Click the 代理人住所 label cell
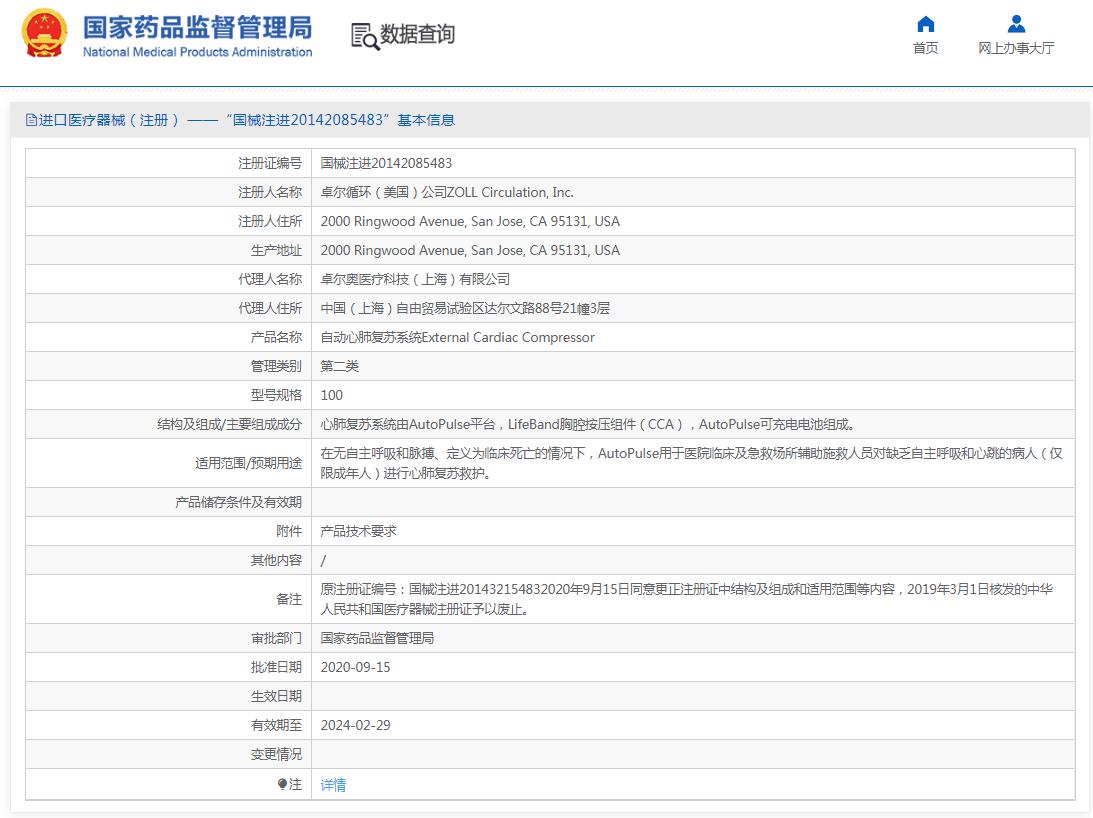The height and width of the screenshot is (818, 1093). [x=168, y=308]
